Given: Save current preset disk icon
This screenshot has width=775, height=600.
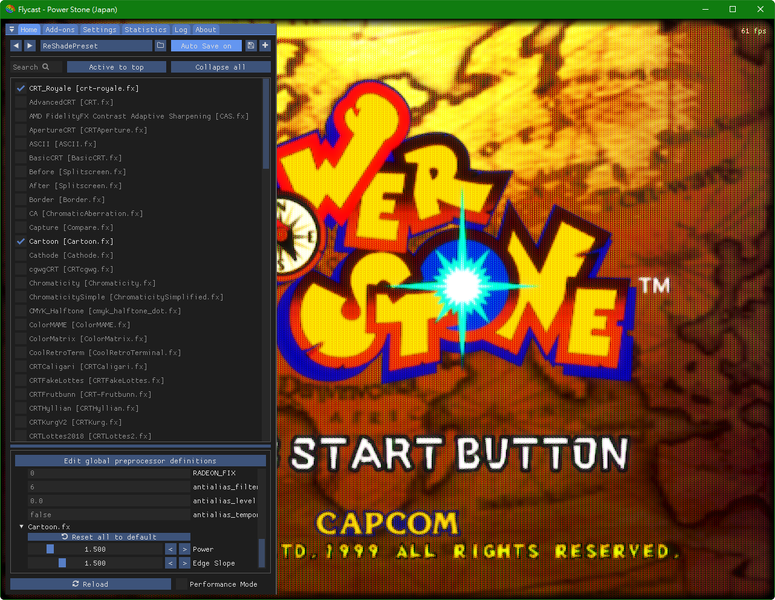Looking at the screenshot, I should click(x=251, y=45).
